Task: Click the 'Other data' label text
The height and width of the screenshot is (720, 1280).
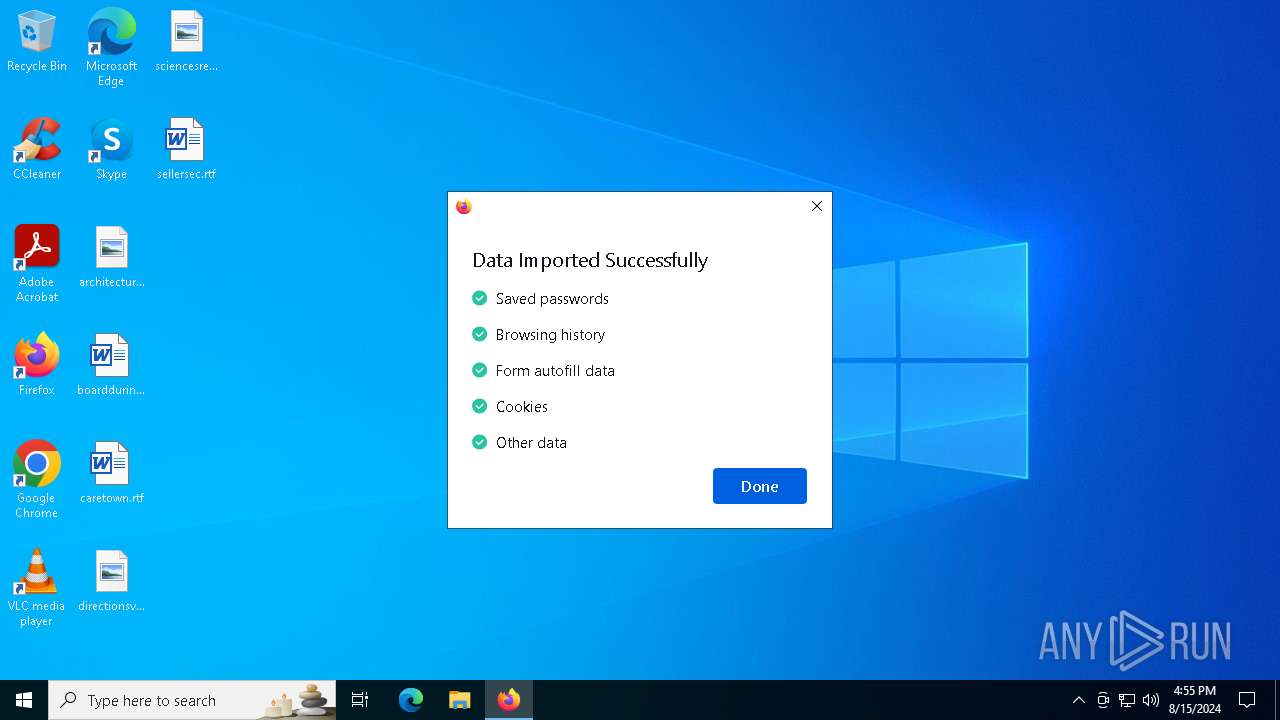Action: pos(531,443)
